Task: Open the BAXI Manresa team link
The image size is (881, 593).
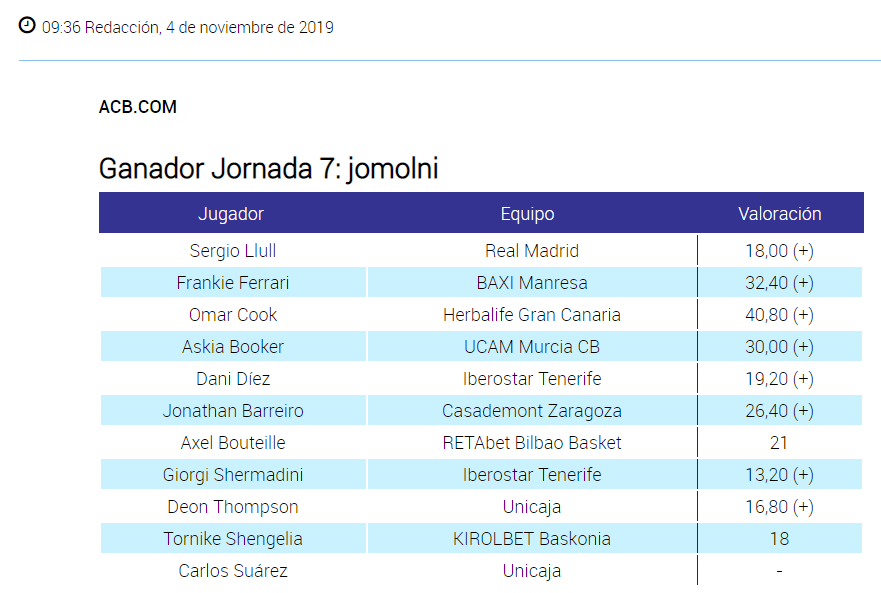Action: [x=531, y=283]
